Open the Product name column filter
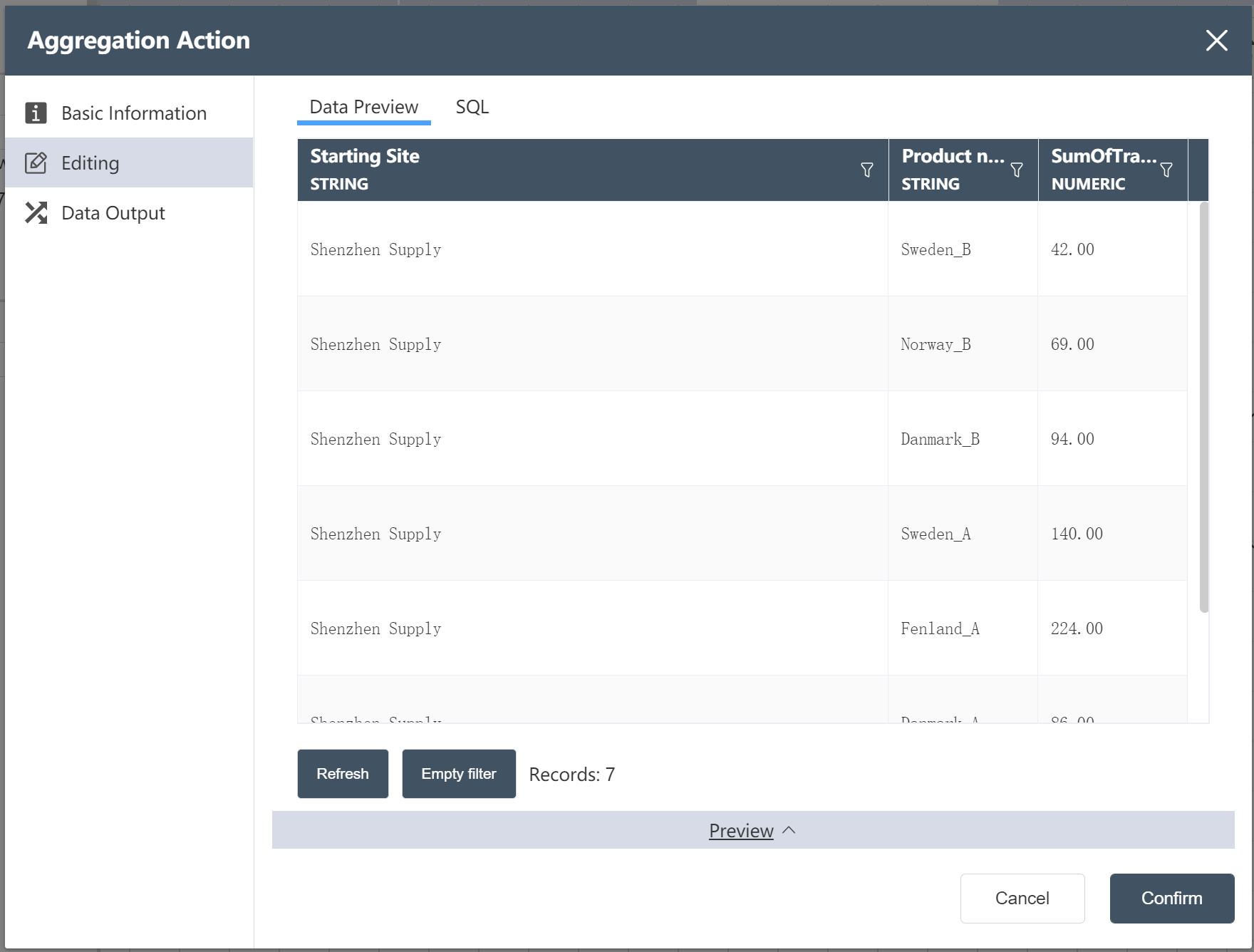This screenshot has width=1254, height=952. point(1017,170)
